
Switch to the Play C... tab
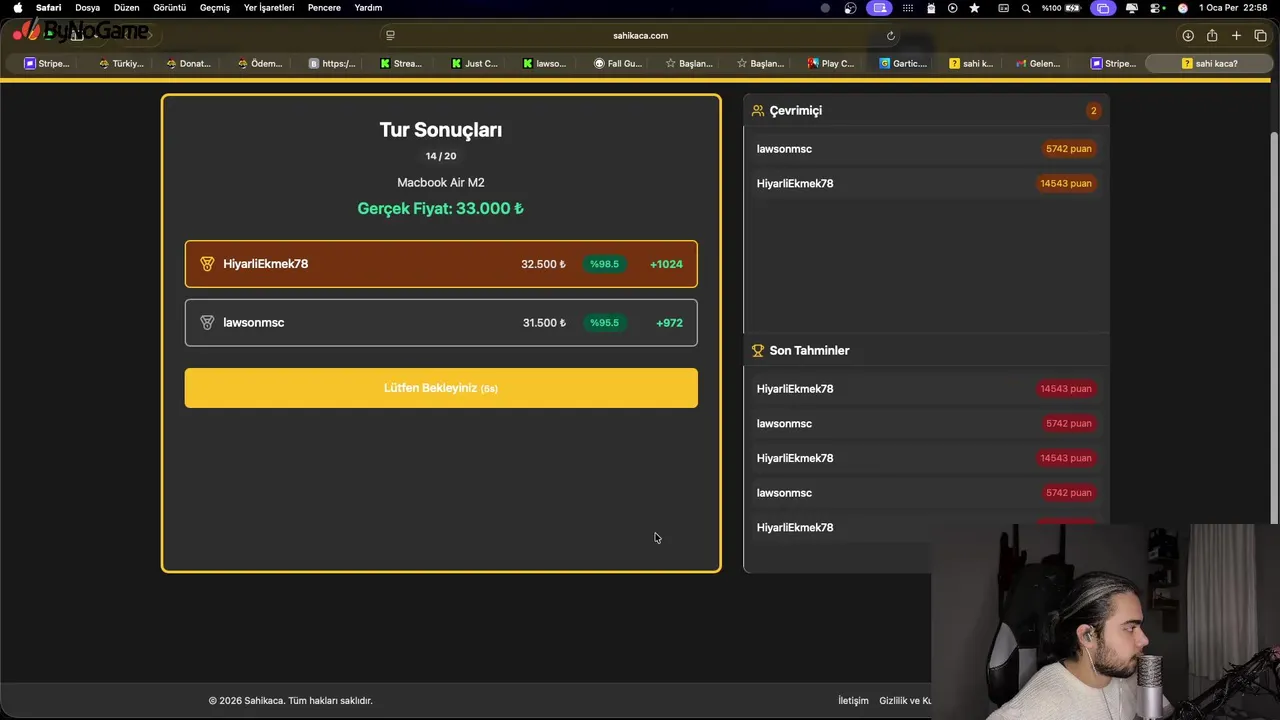(x=831, y=63)
